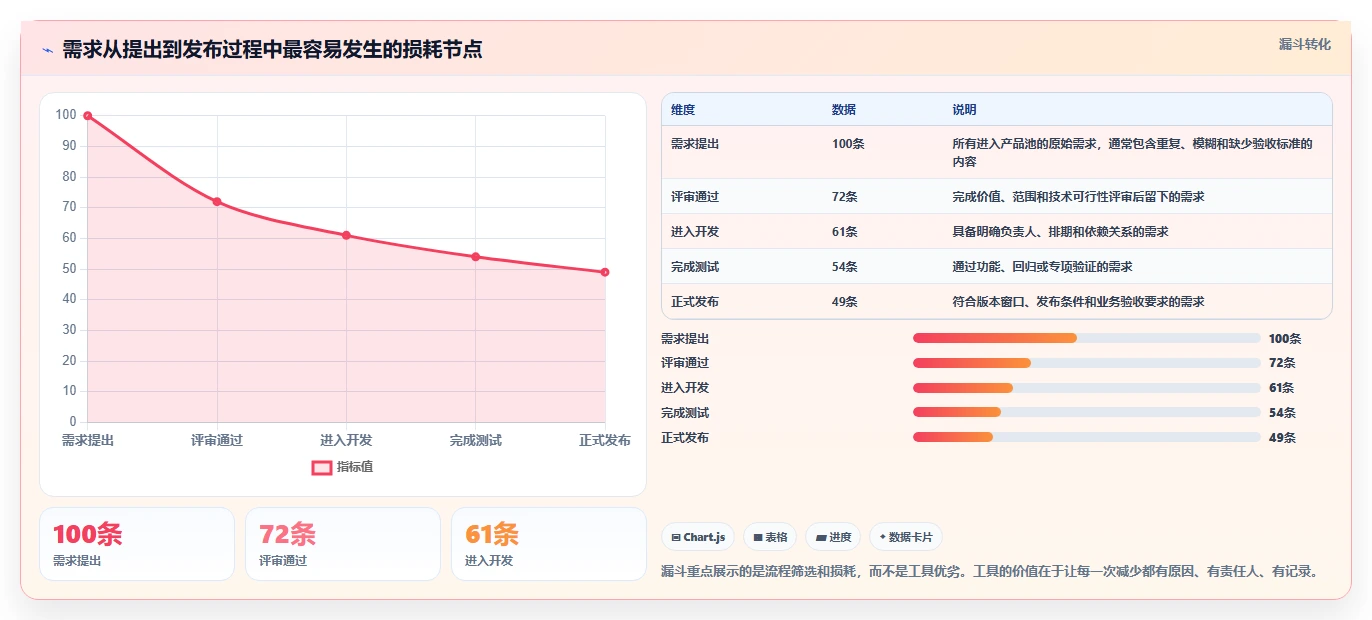Select the 72条 评审通过 stat card

tap(343, 544)
